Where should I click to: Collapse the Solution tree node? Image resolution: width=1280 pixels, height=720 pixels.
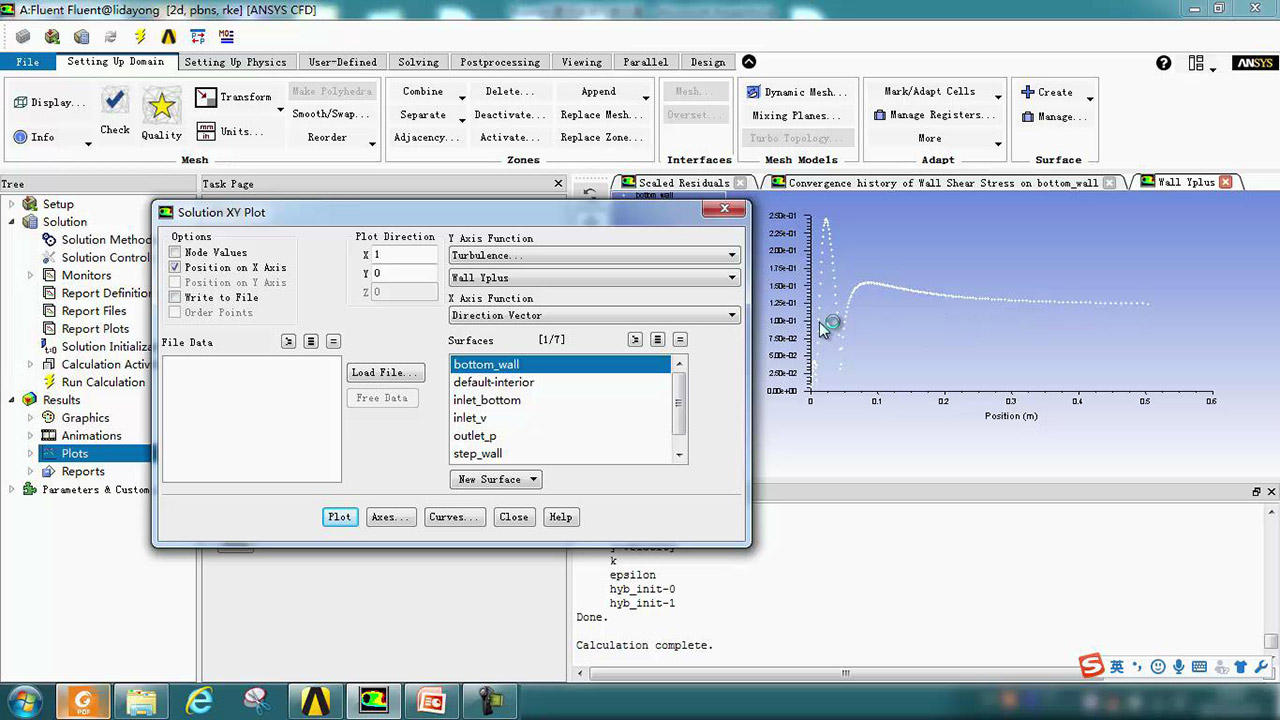13,222
